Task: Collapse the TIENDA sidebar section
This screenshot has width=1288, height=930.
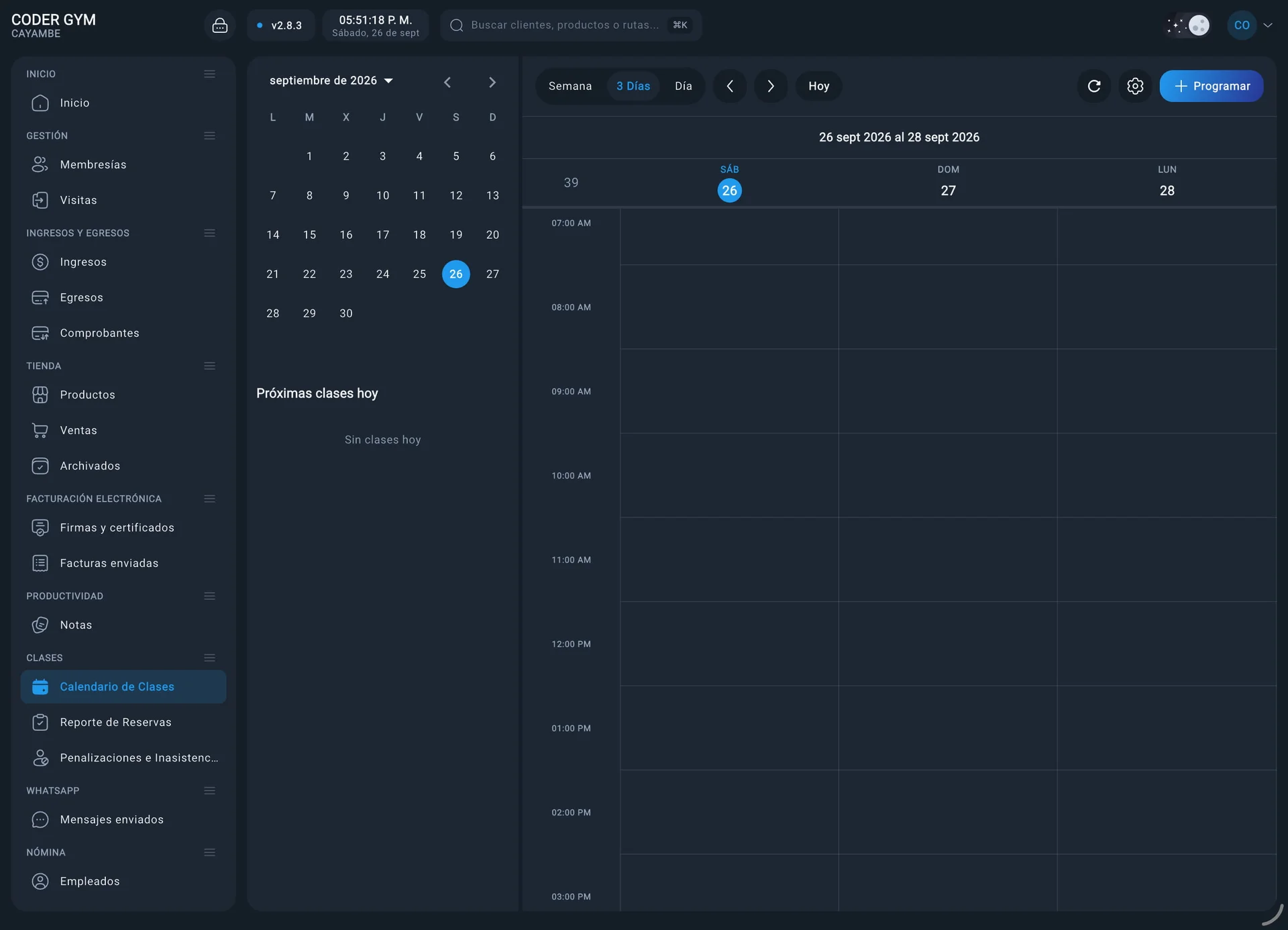Action: coord(209,366)
